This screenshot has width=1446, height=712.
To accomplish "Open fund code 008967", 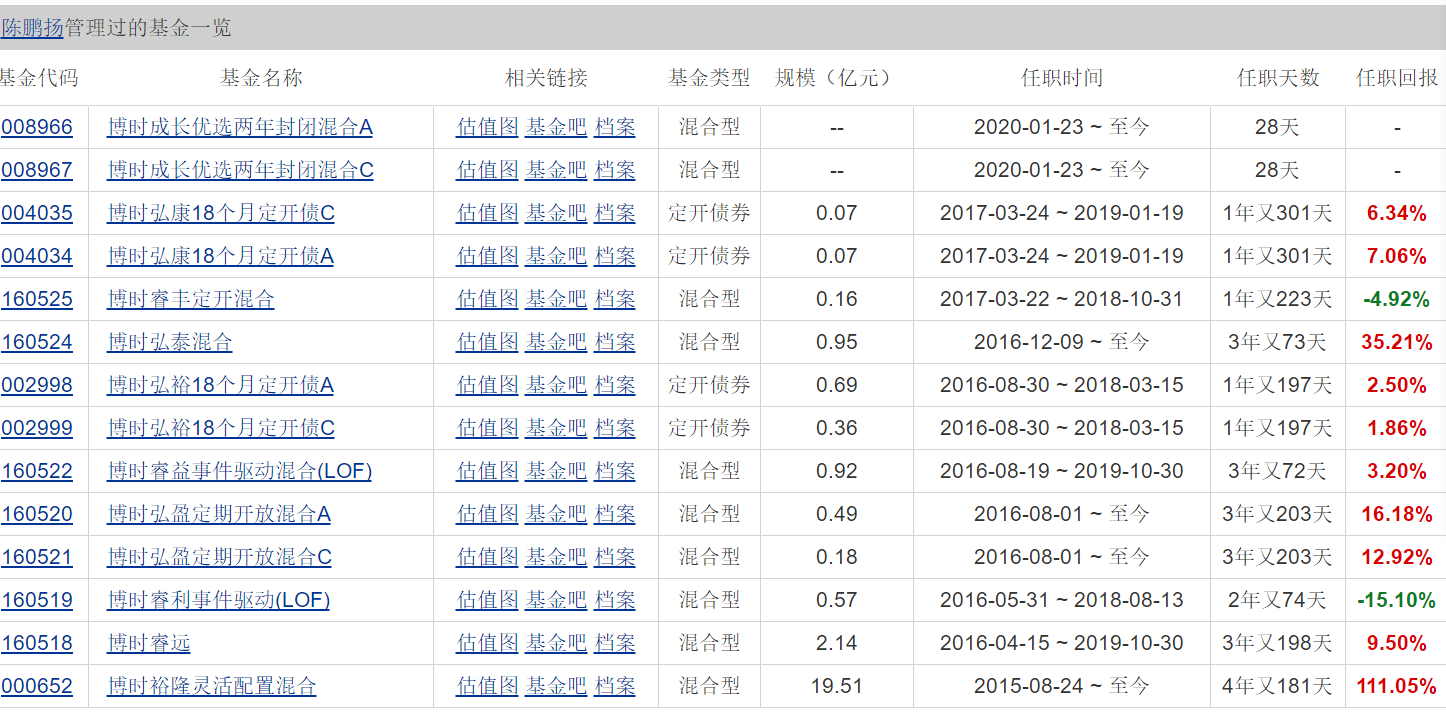I will coord(37,170).
